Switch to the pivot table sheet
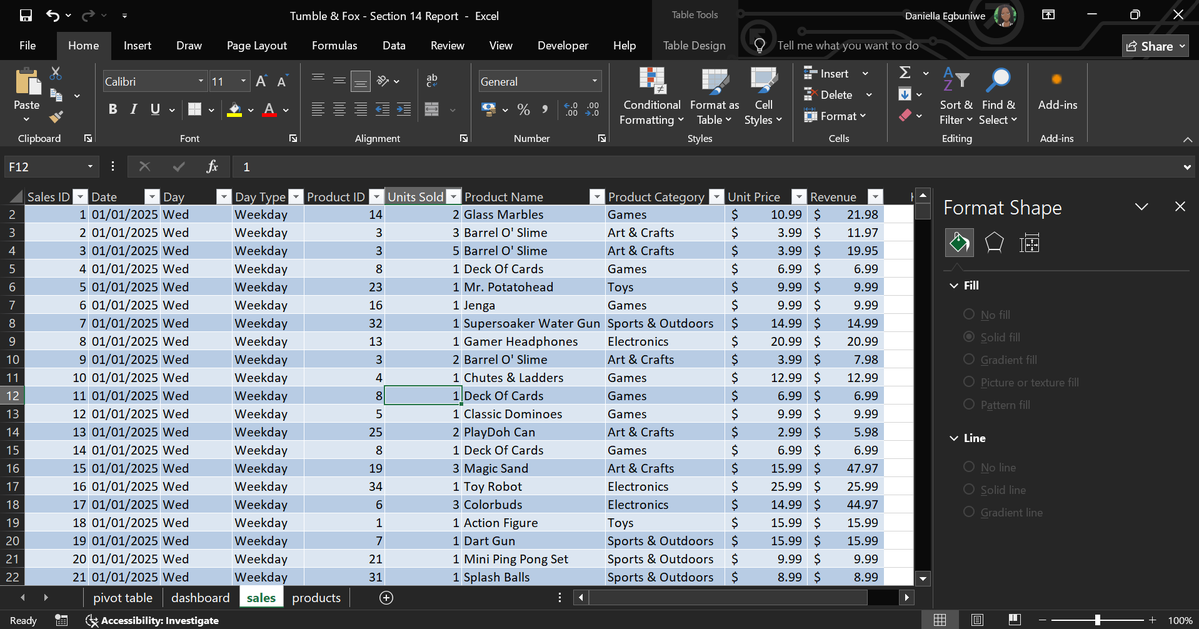 pos(122,598)
